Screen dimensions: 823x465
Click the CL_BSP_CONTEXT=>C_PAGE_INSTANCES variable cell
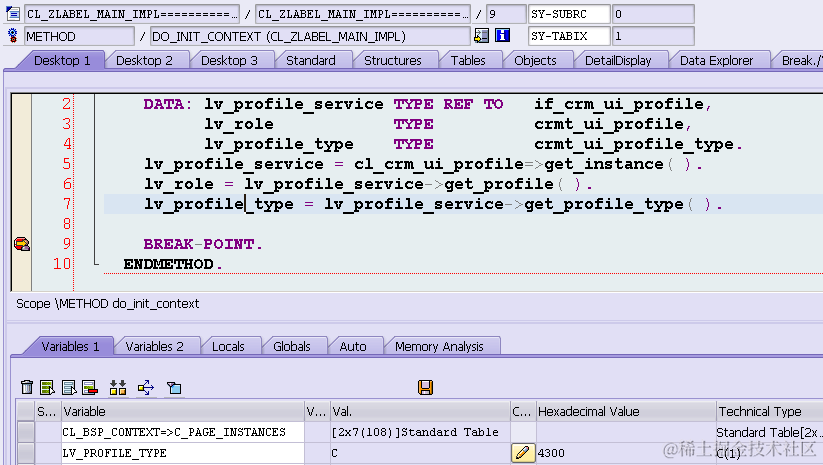click(x=183, y=432)
